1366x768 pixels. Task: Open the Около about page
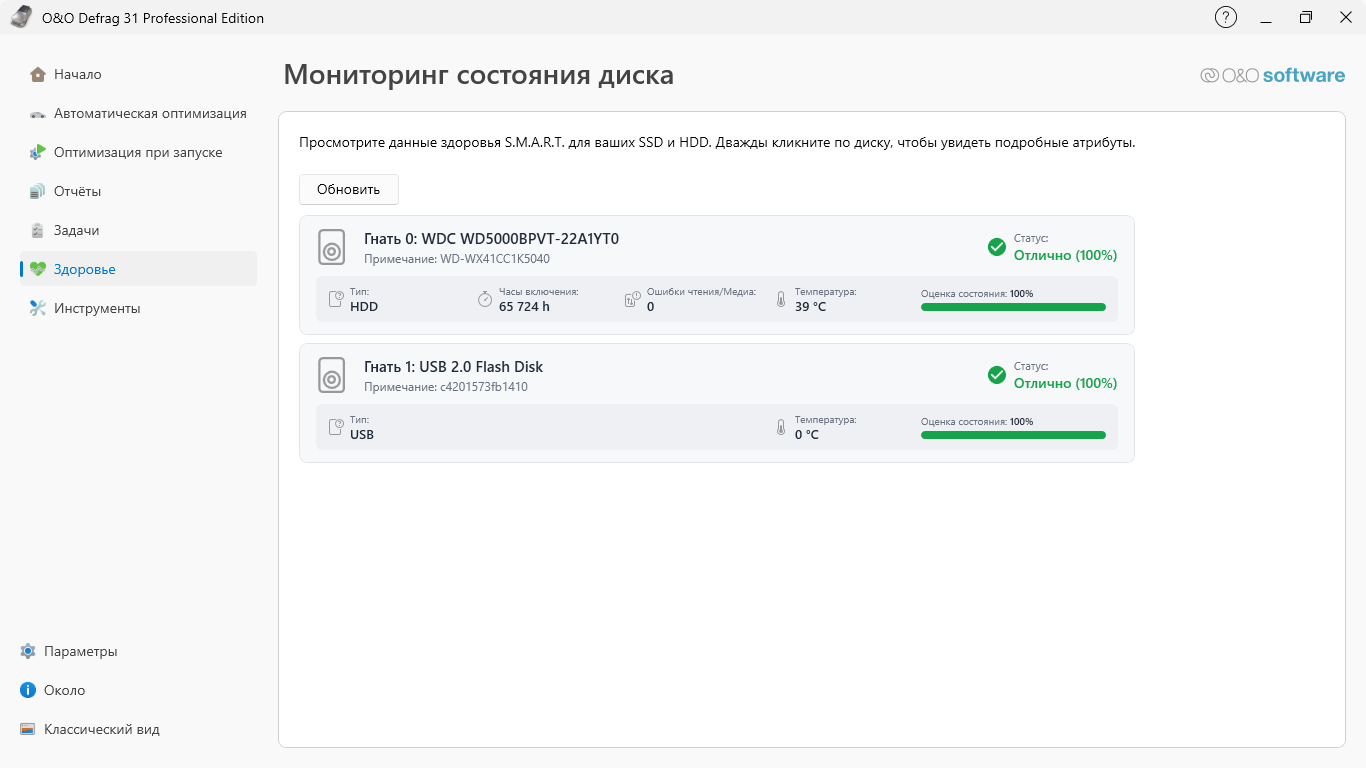click(65, 690)
